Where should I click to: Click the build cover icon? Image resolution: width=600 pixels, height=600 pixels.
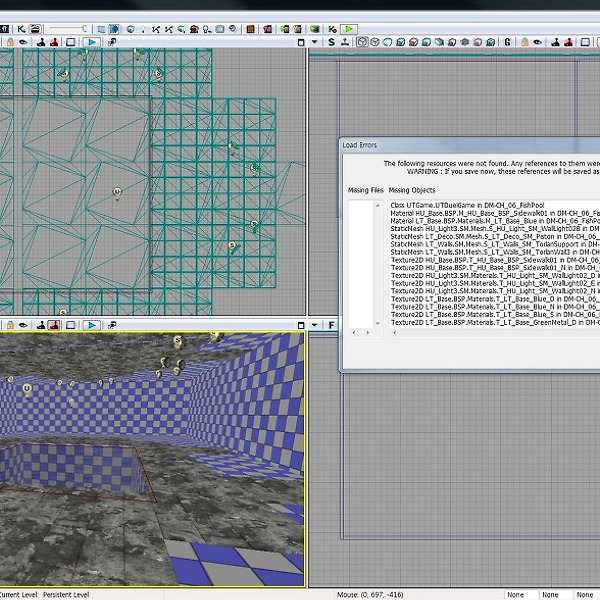click(x=181, y=29)
